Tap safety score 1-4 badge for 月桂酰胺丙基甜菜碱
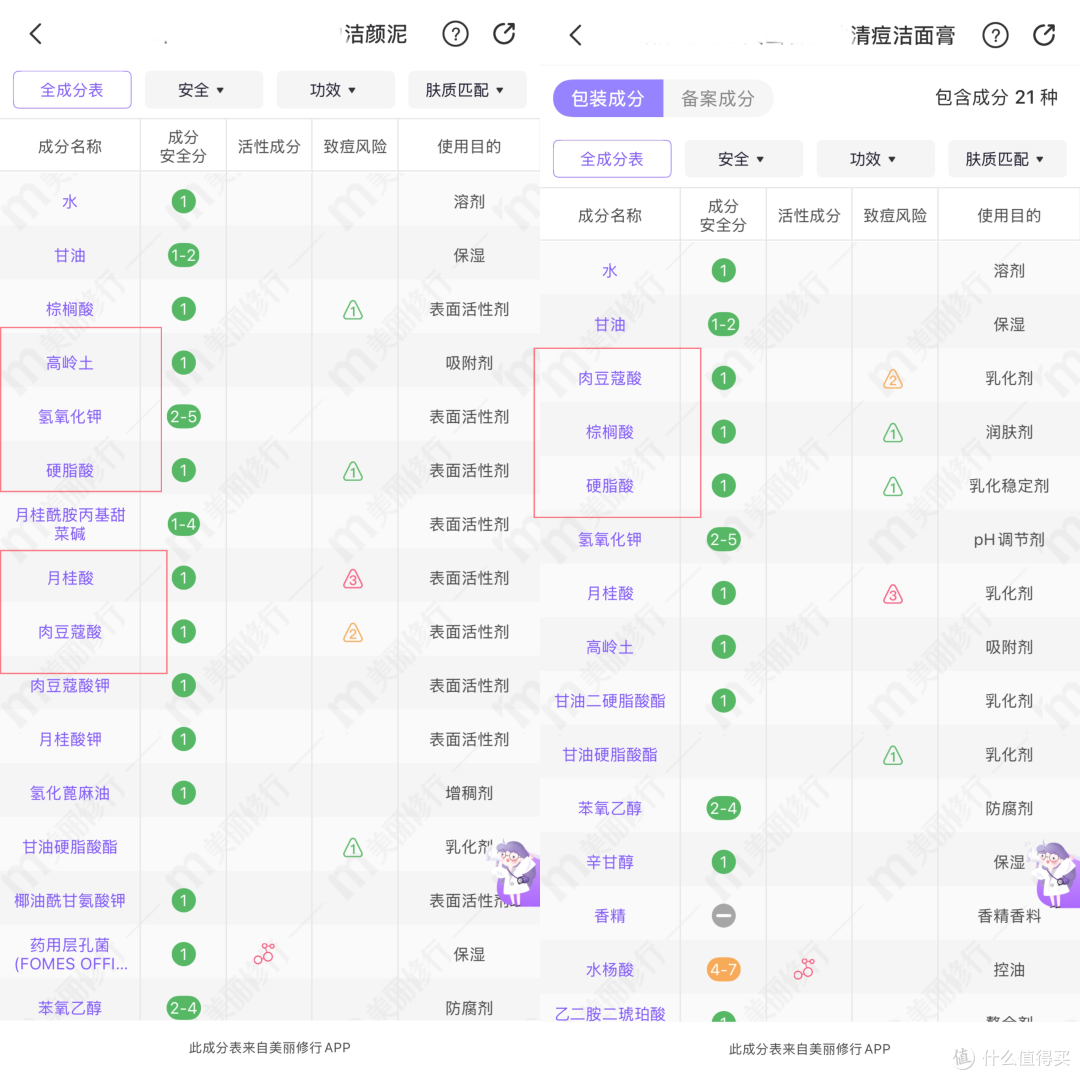1080x1080 pixels. pyautogui.click(x=183, y=524)
